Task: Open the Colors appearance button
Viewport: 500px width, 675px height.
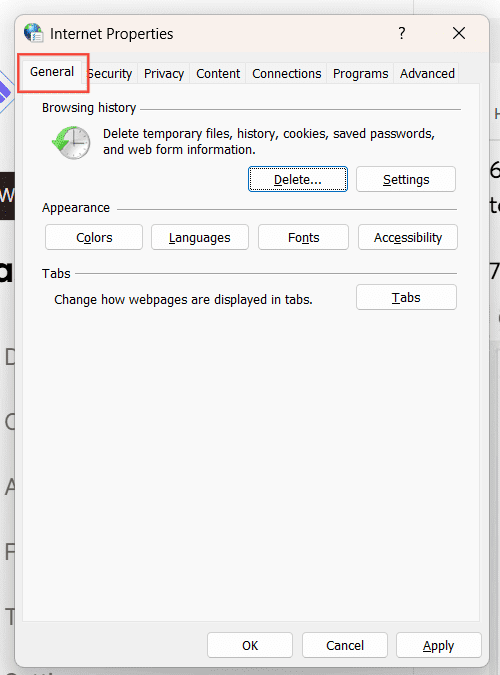Action: point(94,237)
